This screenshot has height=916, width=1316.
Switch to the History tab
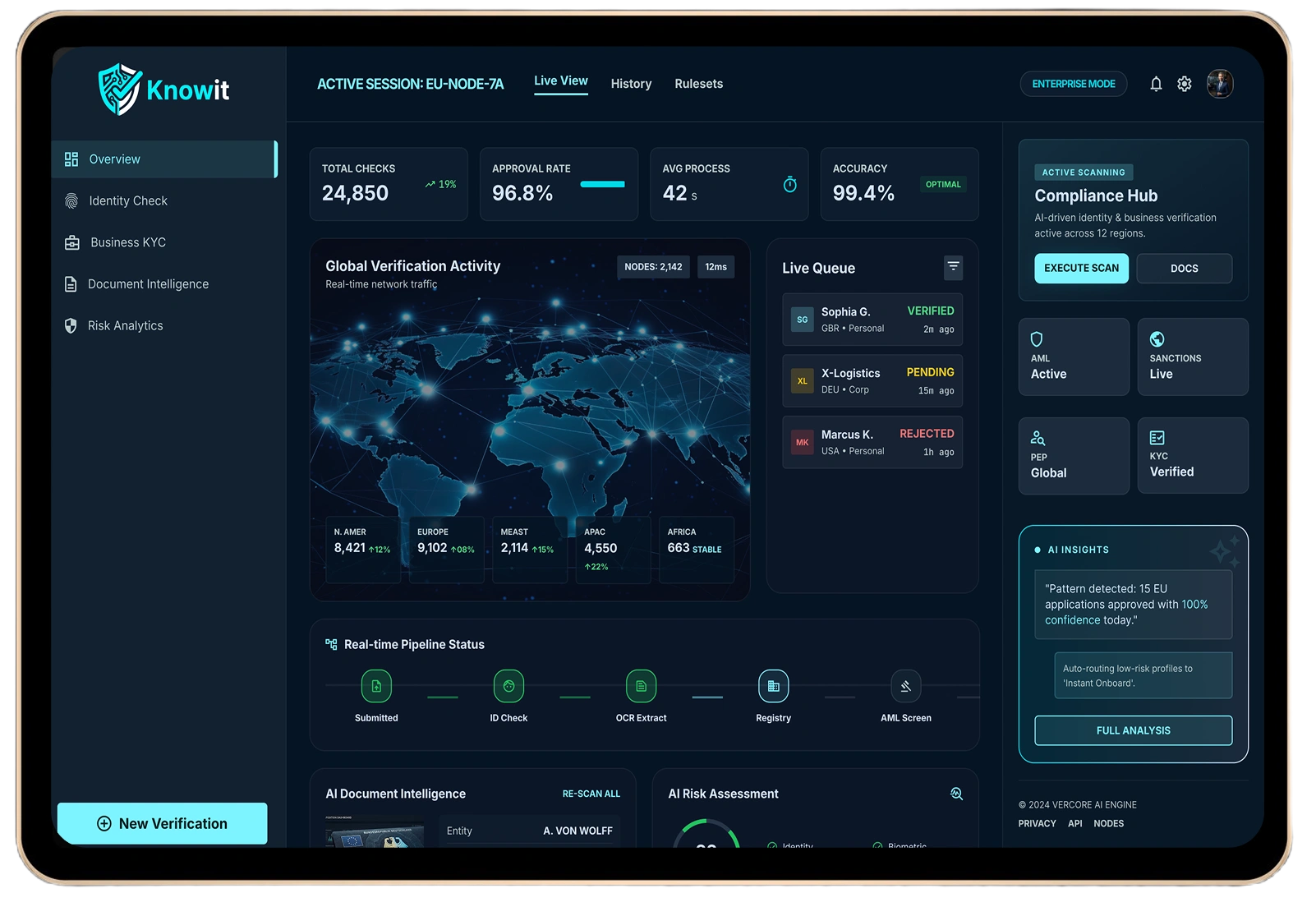pyautogui.click(x=631, y=84)
